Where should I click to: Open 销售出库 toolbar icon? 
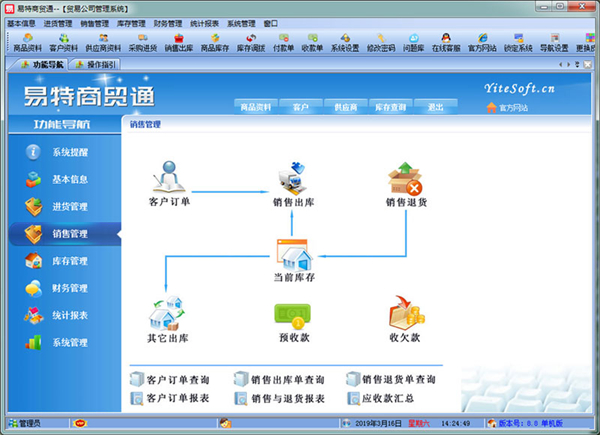179,42
